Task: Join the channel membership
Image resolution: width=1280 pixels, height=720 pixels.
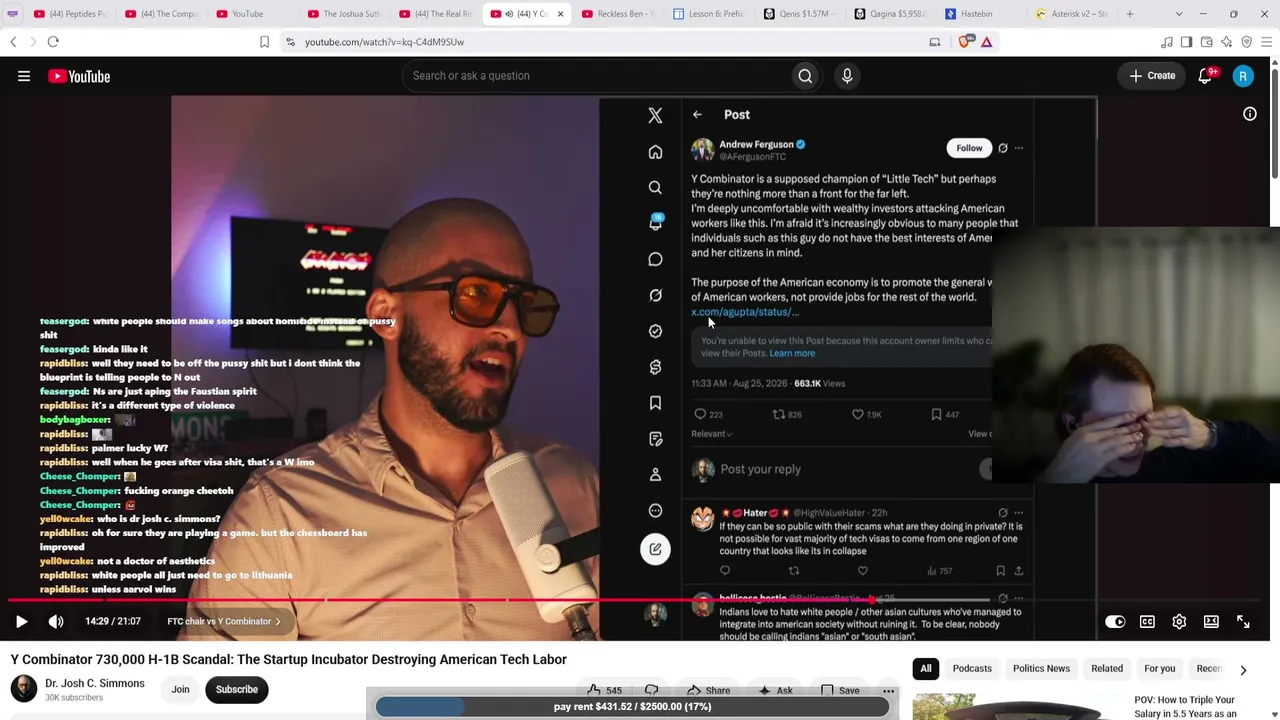Action: pos(180,689)
